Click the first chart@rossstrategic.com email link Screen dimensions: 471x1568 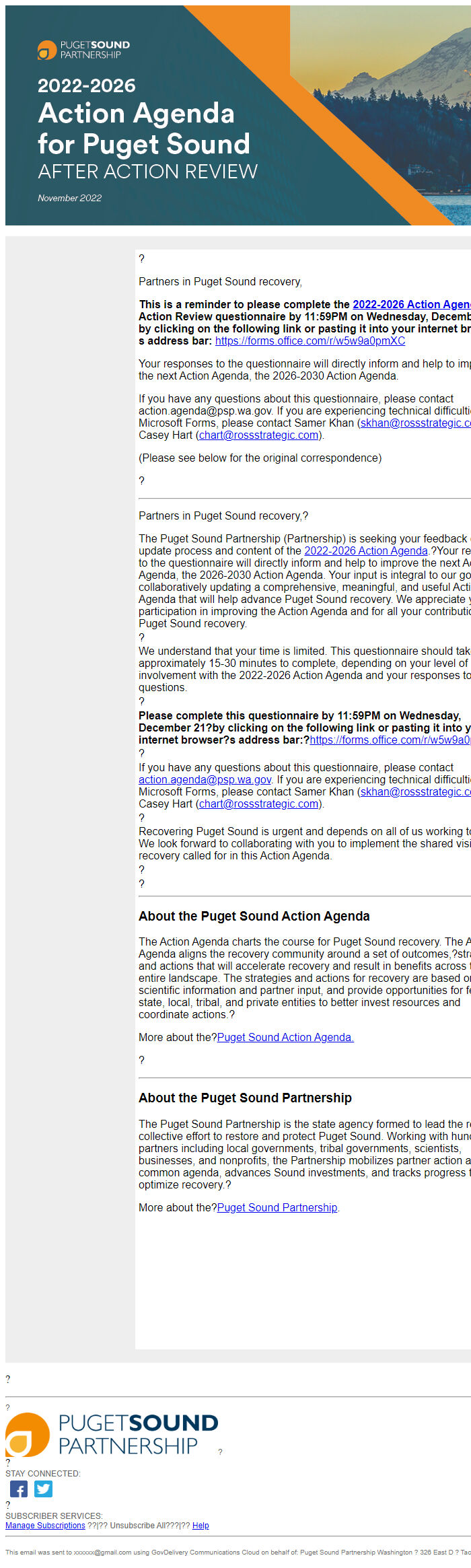click(x=259, y=435)
